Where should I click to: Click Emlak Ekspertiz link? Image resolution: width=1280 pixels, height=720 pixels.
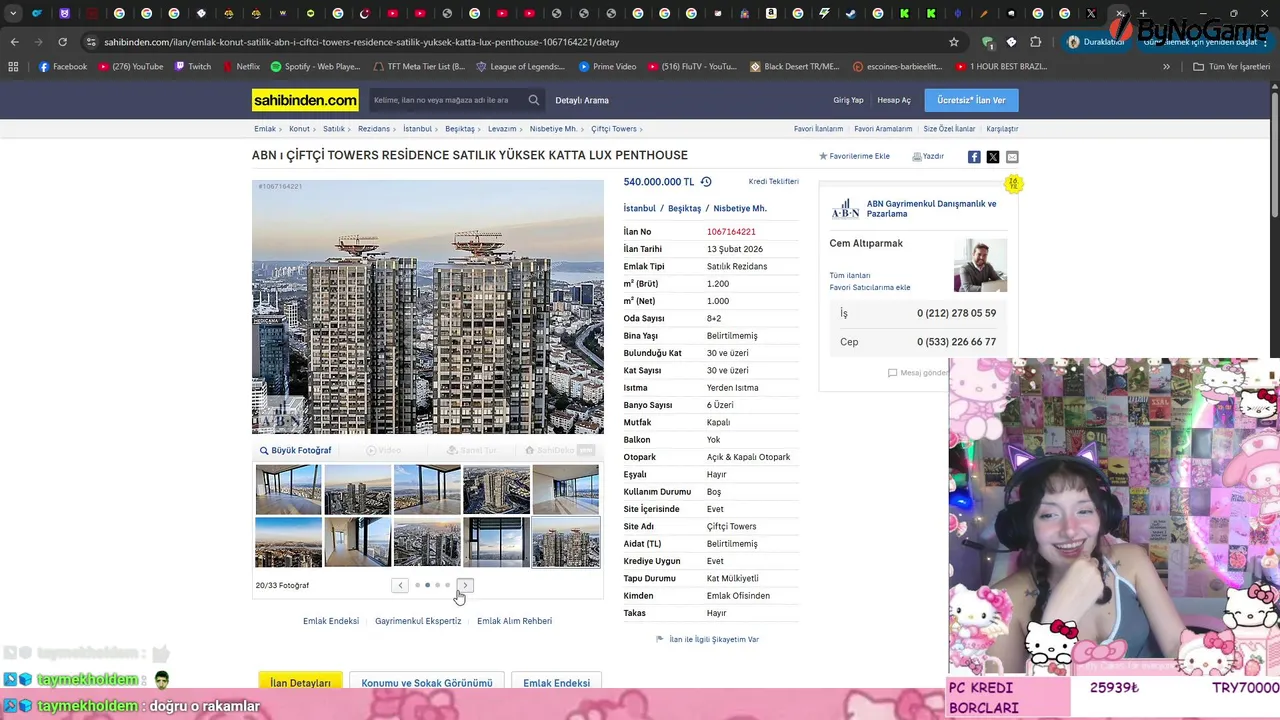pos(418,621)
